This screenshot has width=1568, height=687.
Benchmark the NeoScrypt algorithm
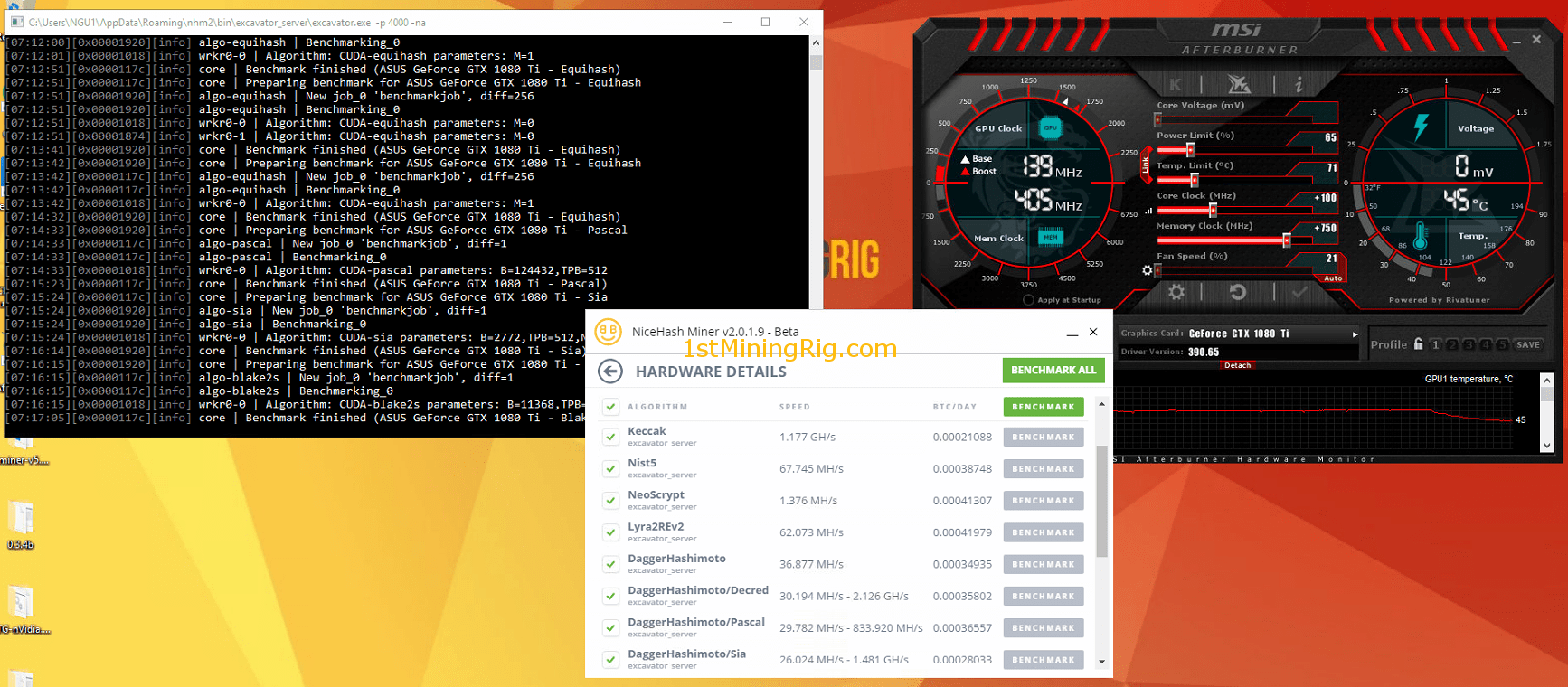click(1044, 500)
